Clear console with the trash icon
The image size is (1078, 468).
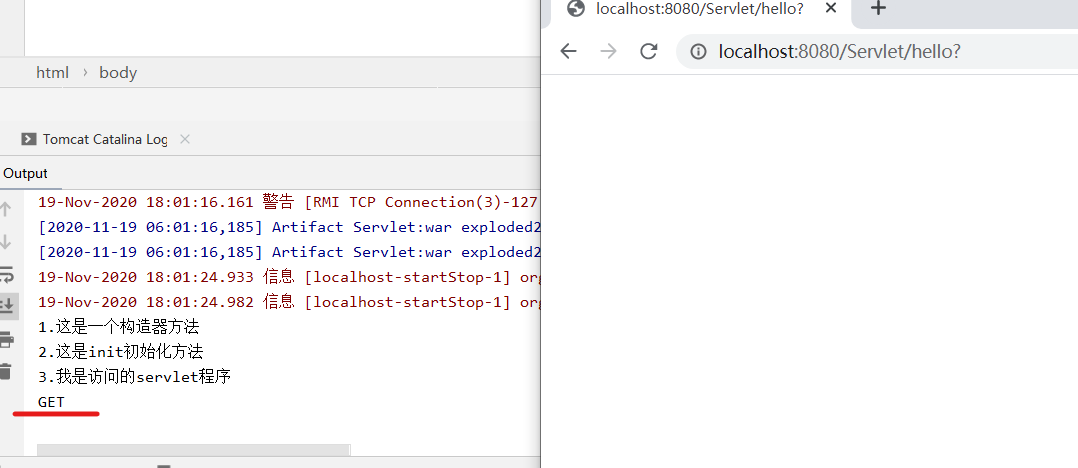coord(6,371)
